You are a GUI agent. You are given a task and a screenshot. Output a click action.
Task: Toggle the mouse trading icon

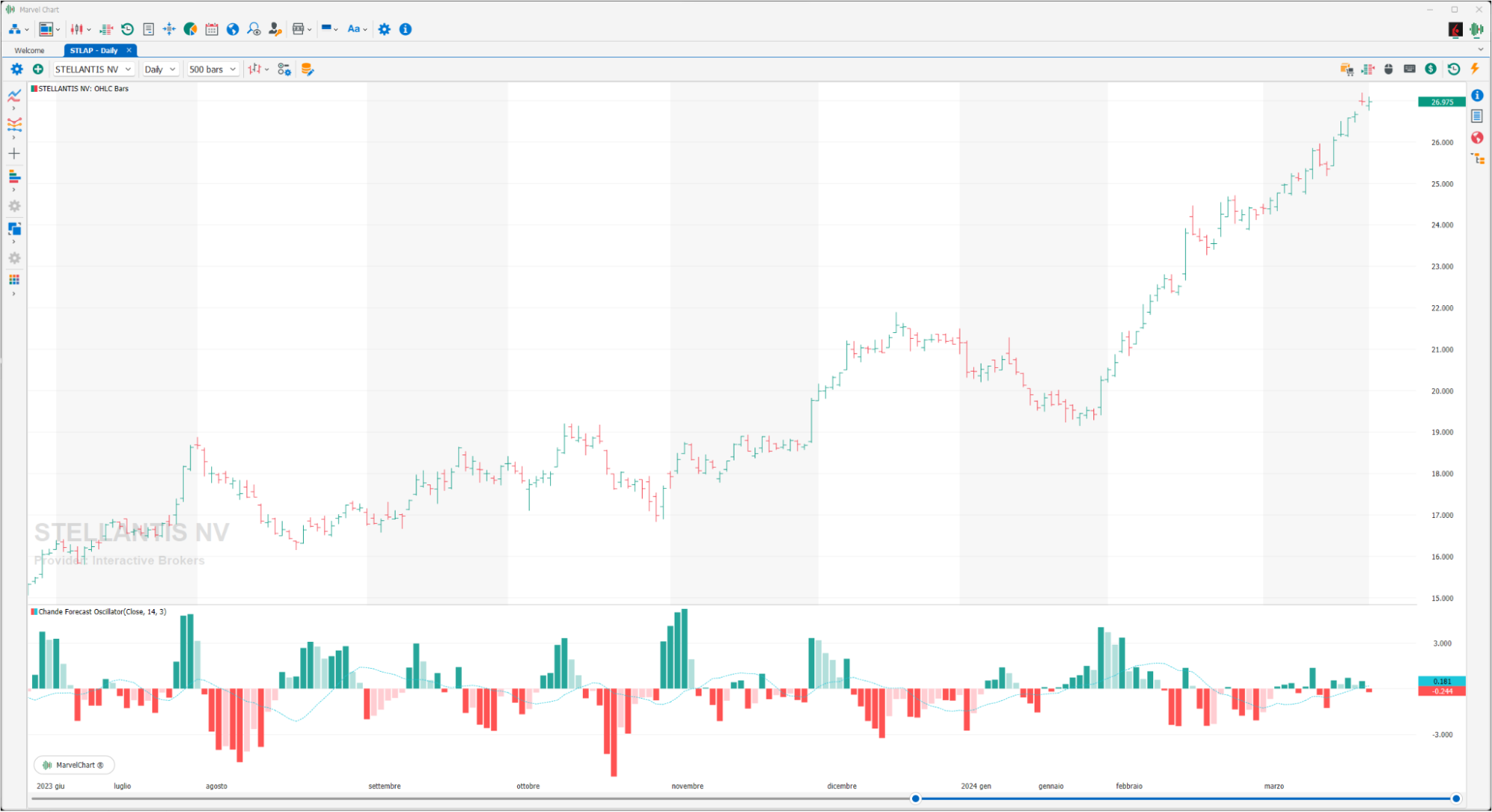[1388, 69]
